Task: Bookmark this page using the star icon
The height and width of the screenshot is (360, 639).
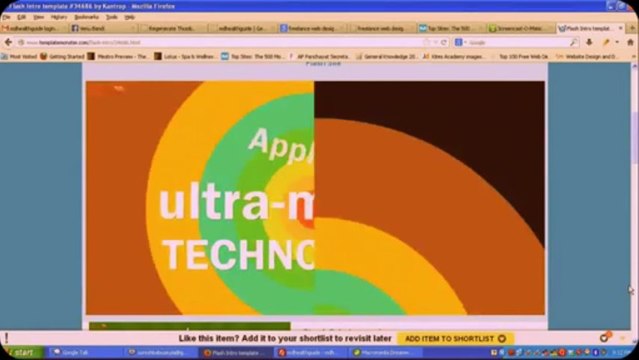Action: [427, 42]
